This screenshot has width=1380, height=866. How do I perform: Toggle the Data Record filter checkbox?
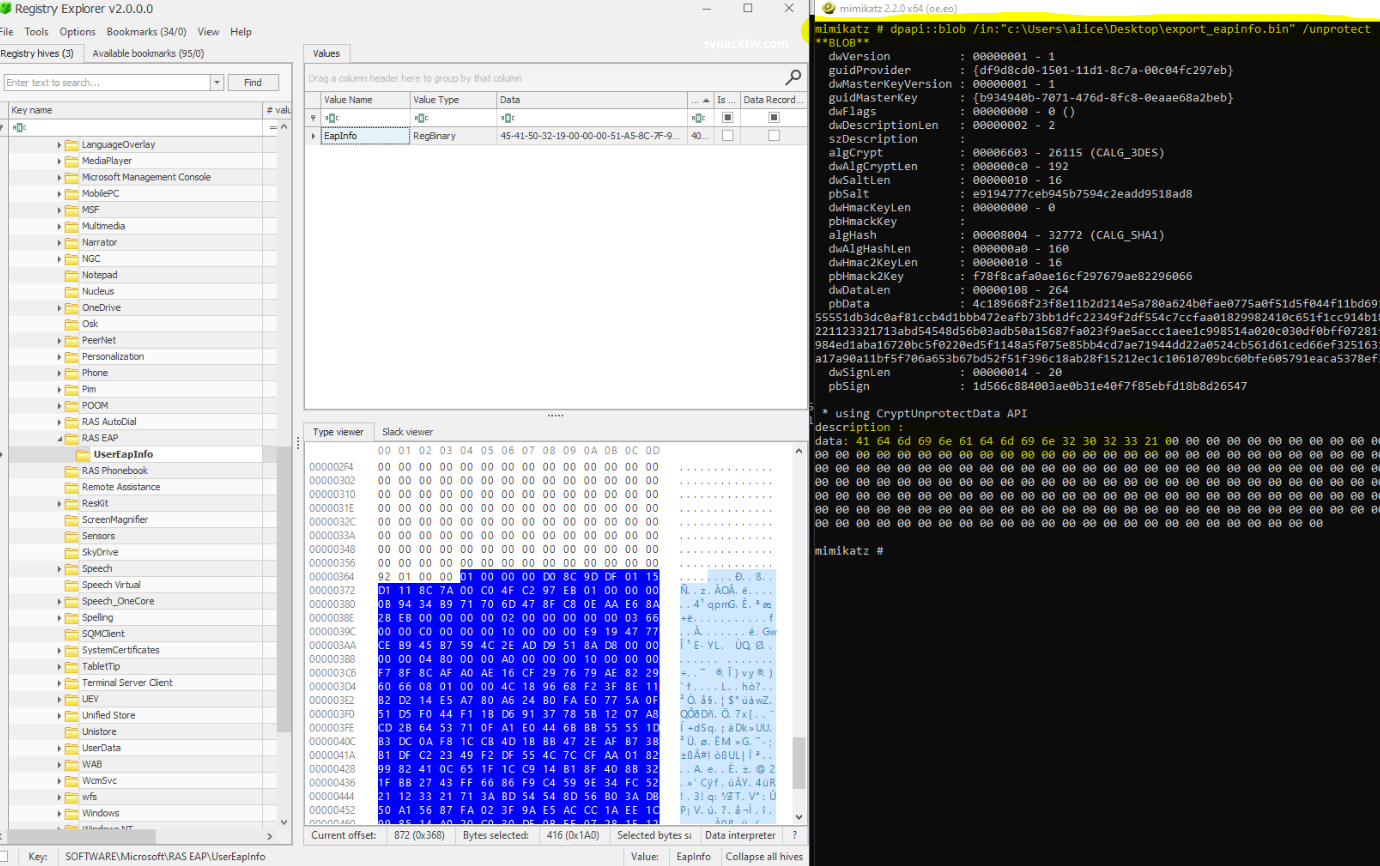pyautogui.click(x=773, y=117)
